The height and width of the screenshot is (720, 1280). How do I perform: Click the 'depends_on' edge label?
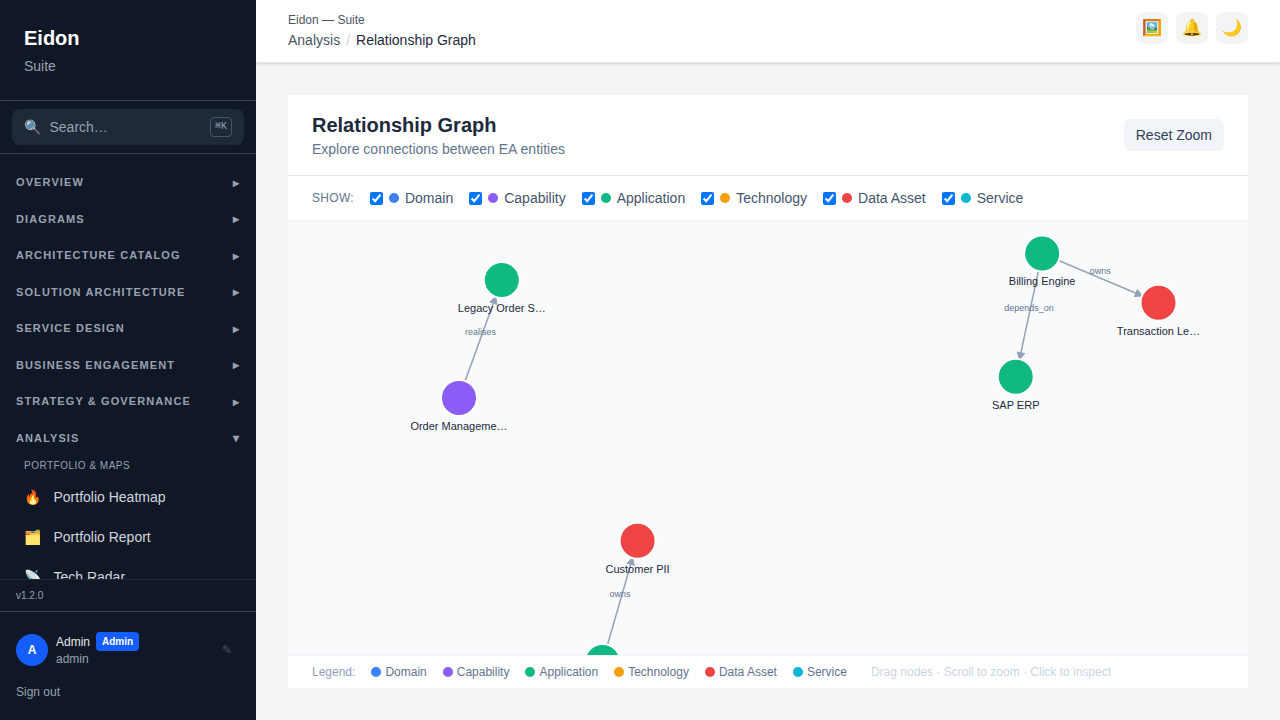[x=1029, y=308]
